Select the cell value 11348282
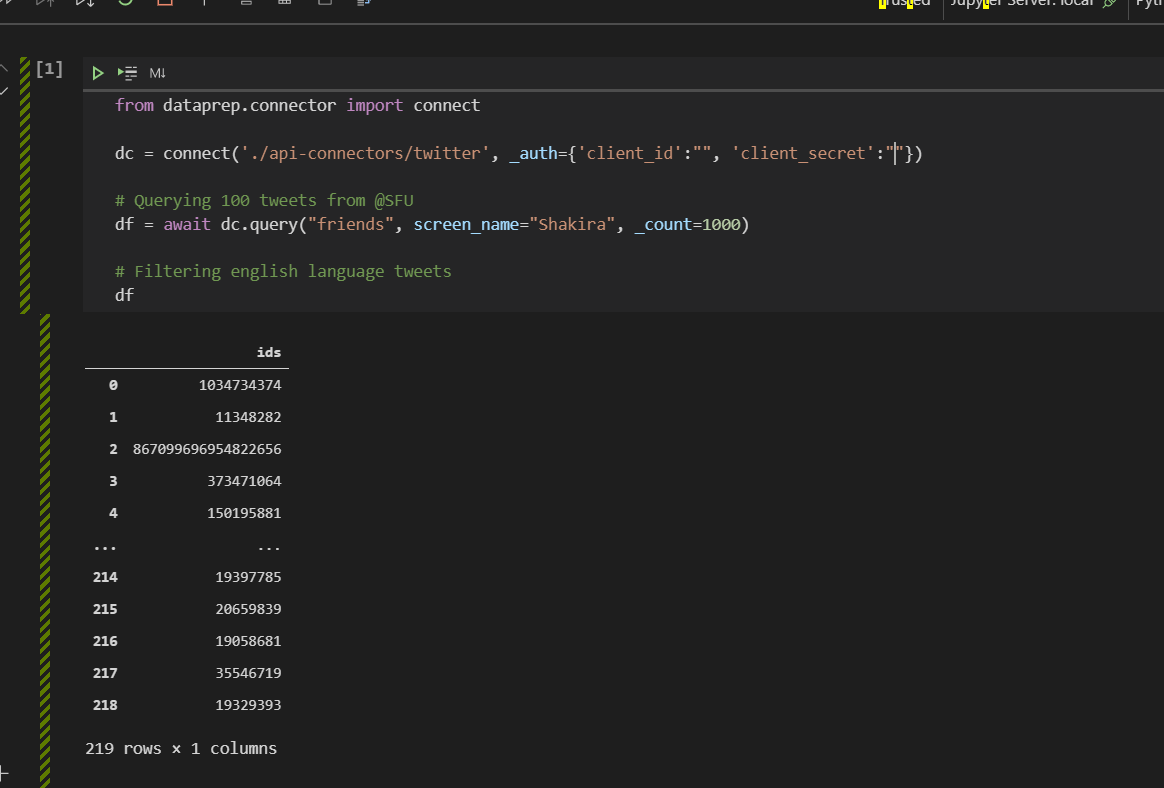Image resolution: width=1164 pixels, height=788 pixels. click(248, 417)
